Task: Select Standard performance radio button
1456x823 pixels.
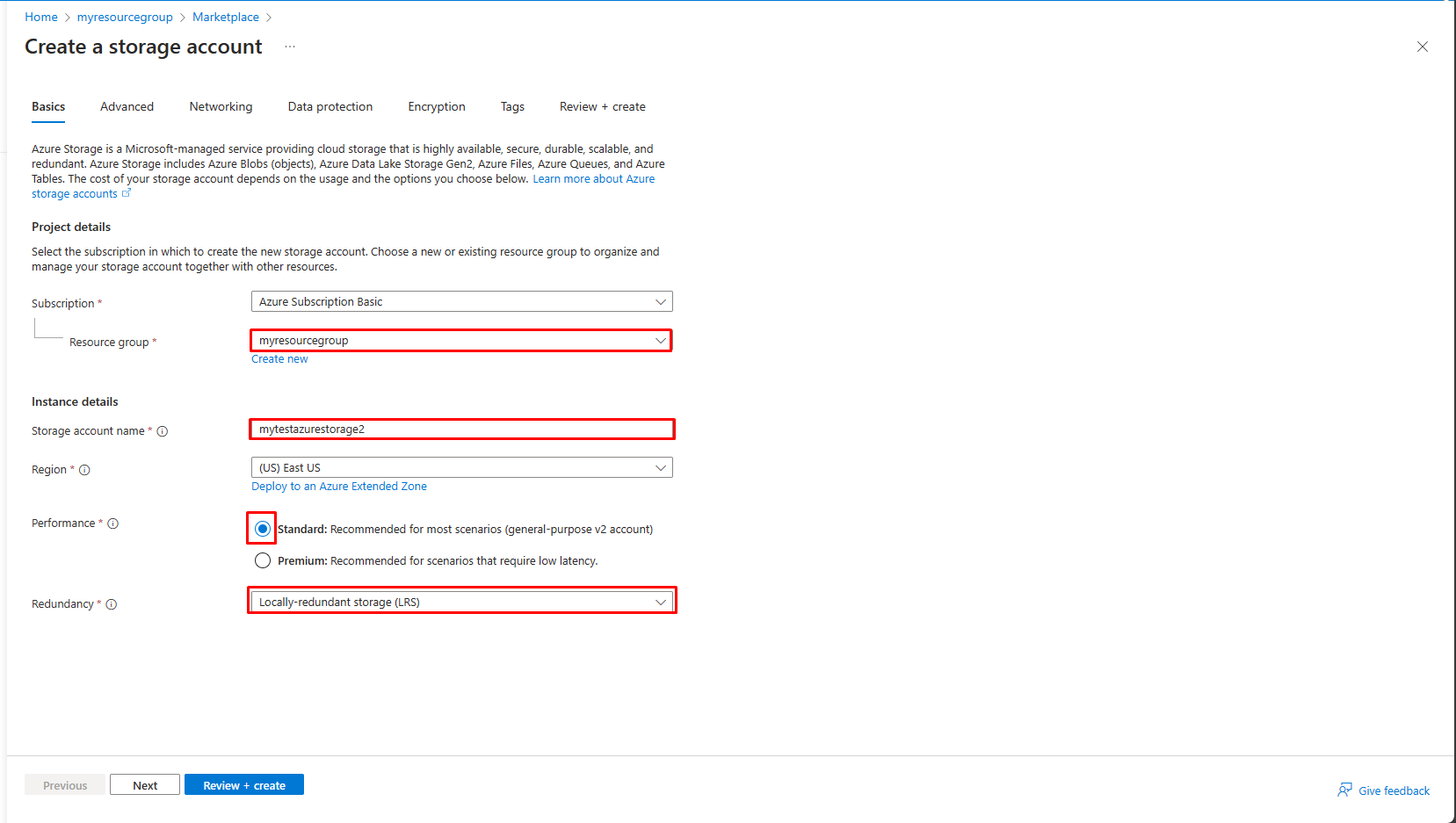Action: [x=263, y=529]
